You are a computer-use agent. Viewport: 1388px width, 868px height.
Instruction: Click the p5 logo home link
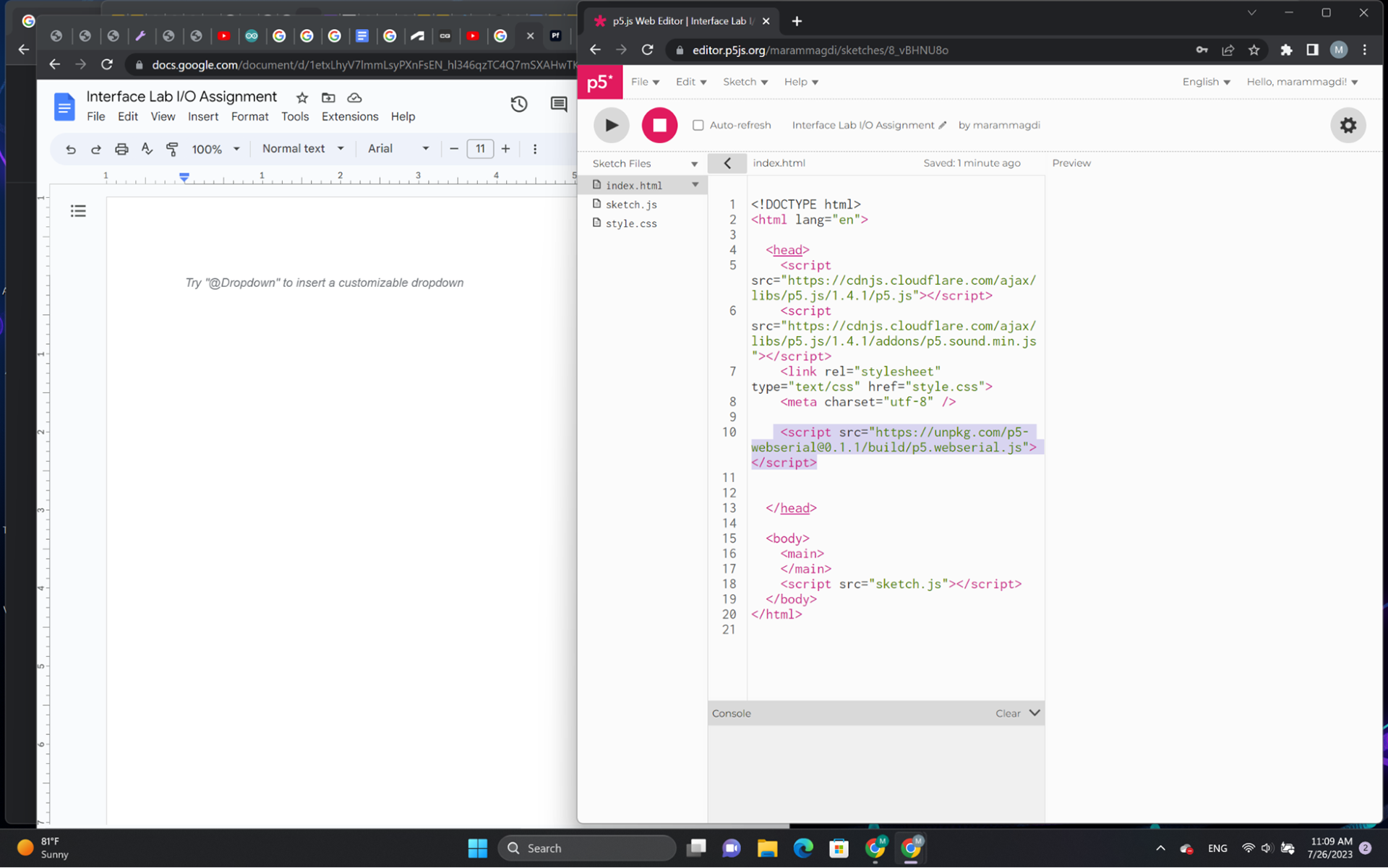(x=600, y=82)
